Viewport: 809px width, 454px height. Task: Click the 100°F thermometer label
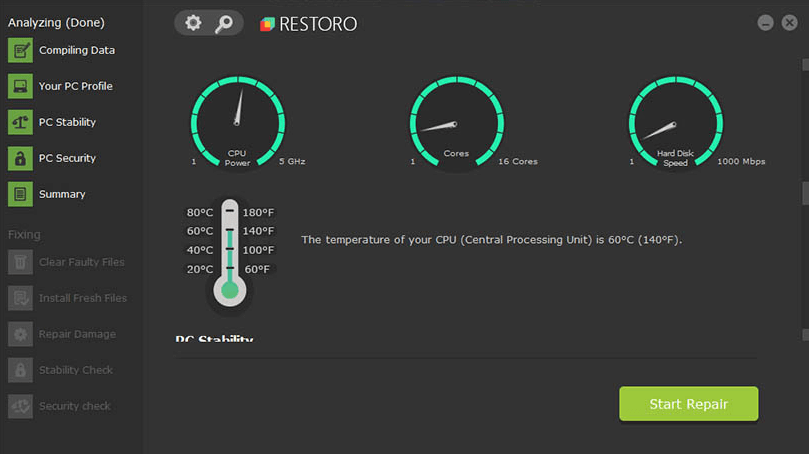tap(258, 250)
